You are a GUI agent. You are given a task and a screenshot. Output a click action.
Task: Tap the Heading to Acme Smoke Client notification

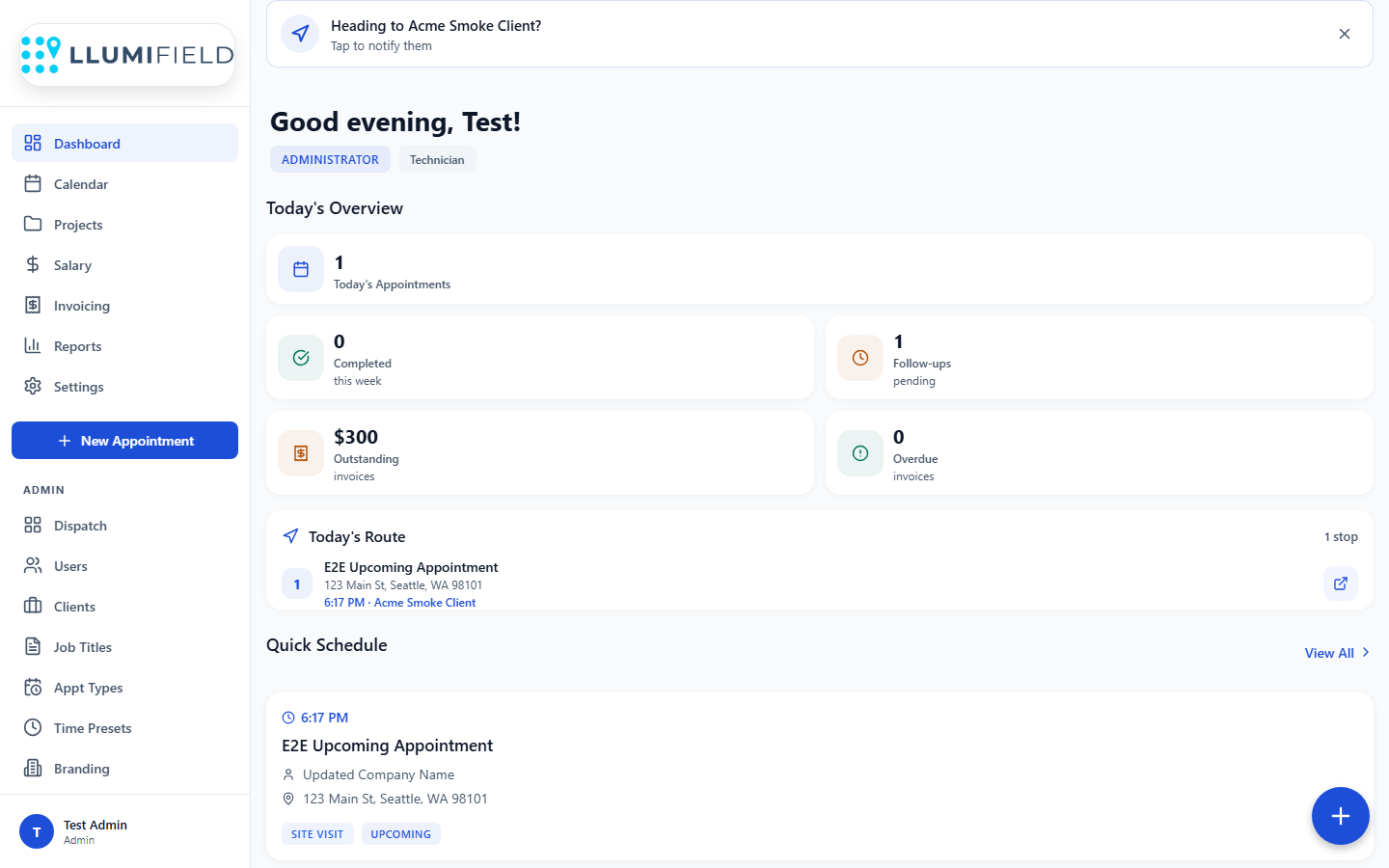[x=820, y=34]
